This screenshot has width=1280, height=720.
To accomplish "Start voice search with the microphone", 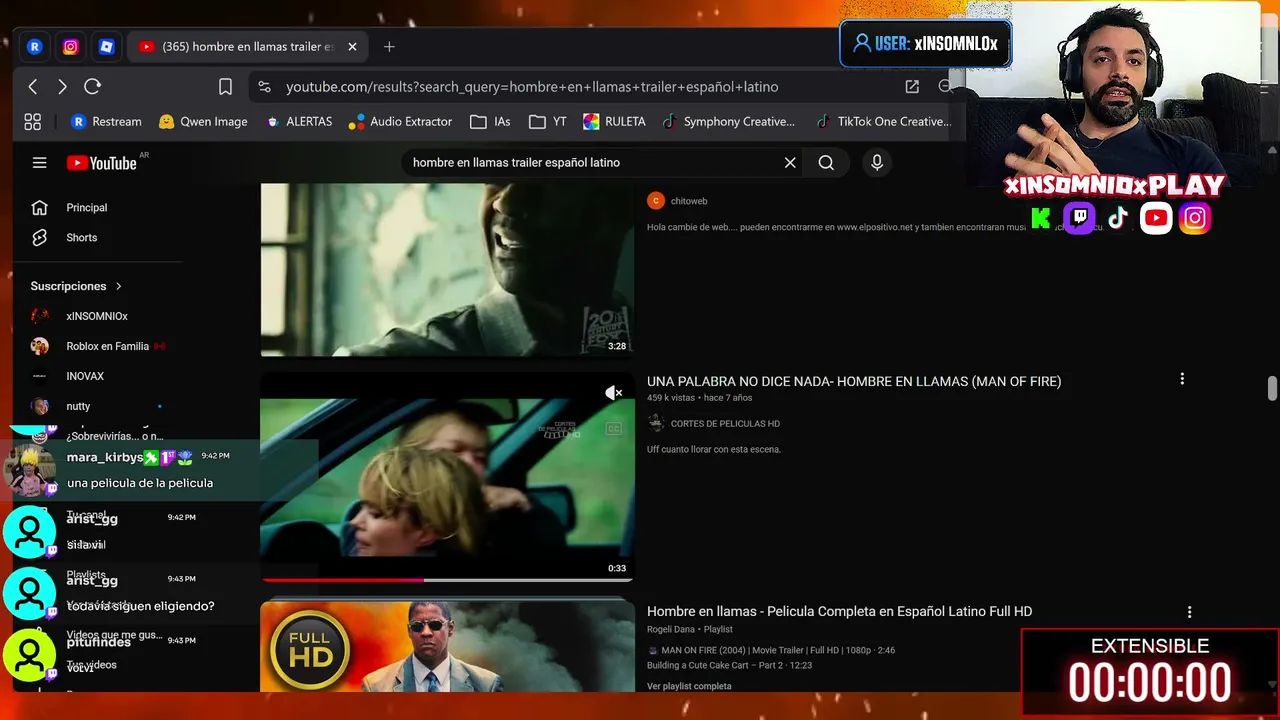I will (877, 163).
